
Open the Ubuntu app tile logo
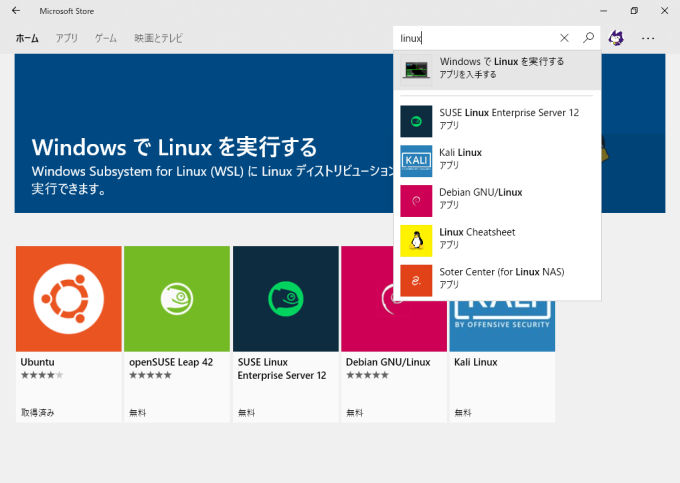click(69, 299)
